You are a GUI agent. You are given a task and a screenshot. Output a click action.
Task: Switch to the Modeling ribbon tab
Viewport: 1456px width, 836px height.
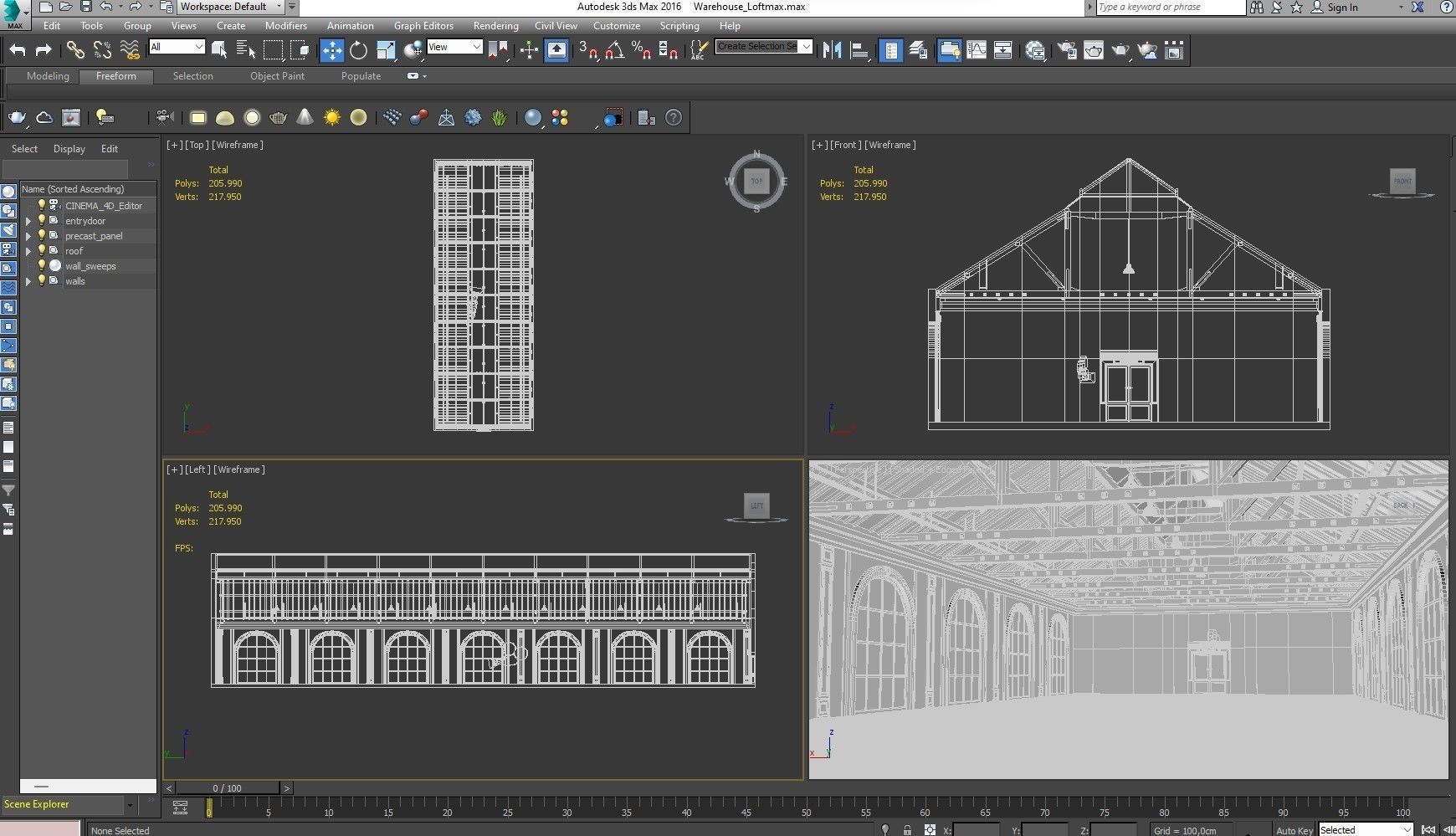pyautogui.click(x=48, y=76)
